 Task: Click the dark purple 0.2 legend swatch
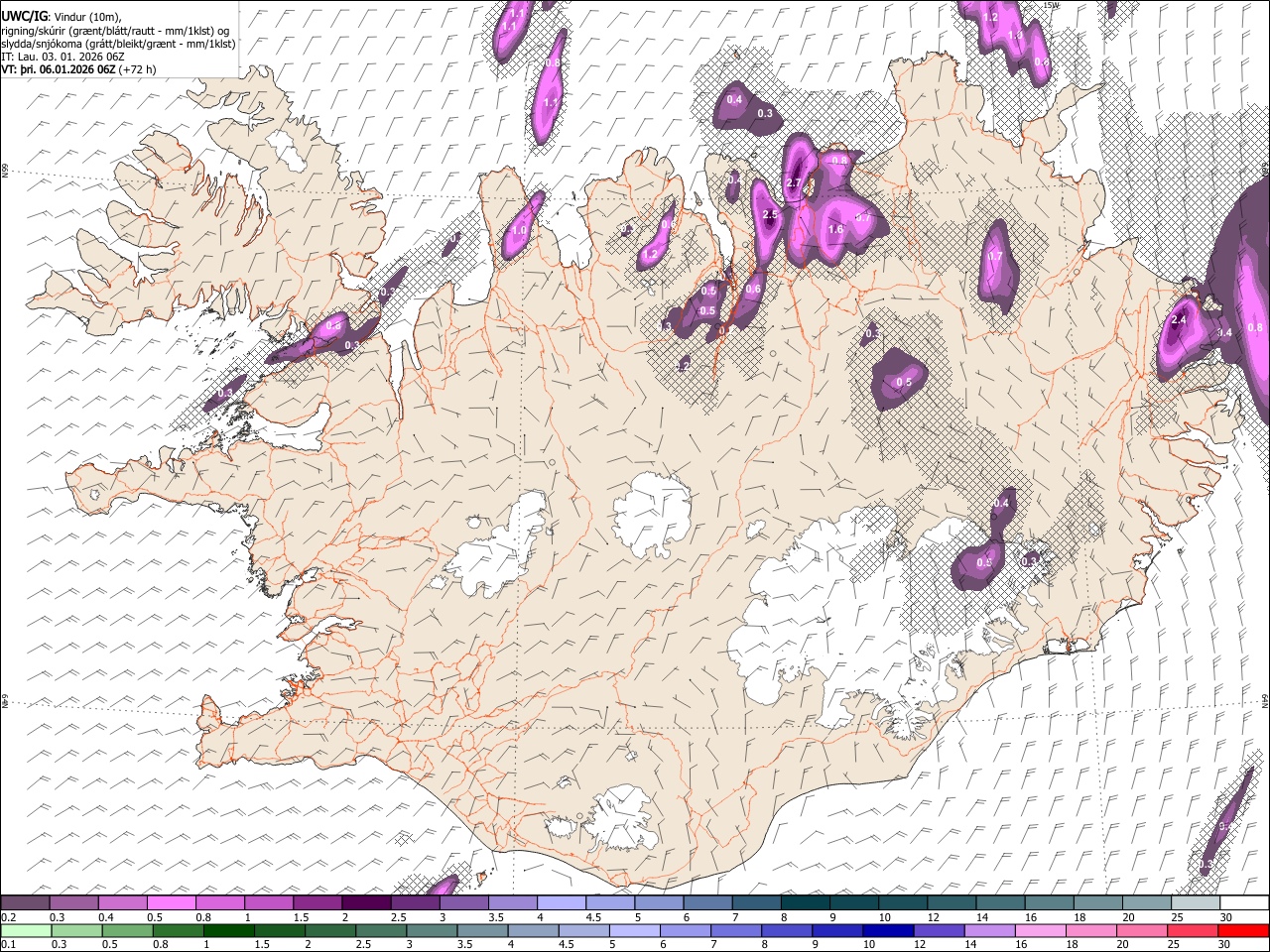[25, 902]
